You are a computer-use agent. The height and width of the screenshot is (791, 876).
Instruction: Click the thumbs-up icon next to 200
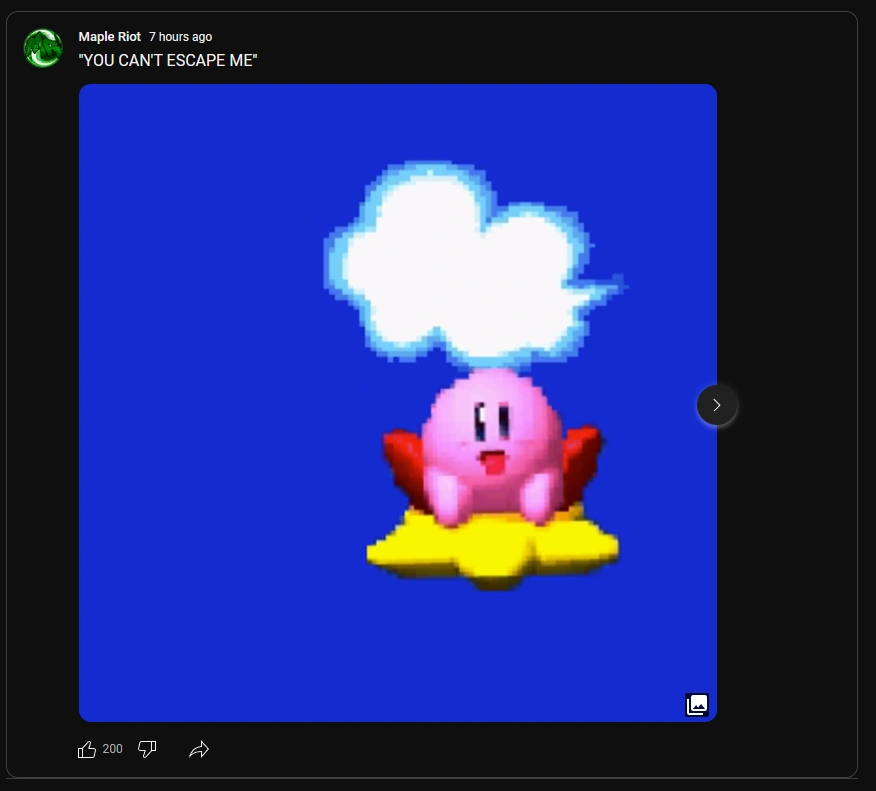click(87, 748)
